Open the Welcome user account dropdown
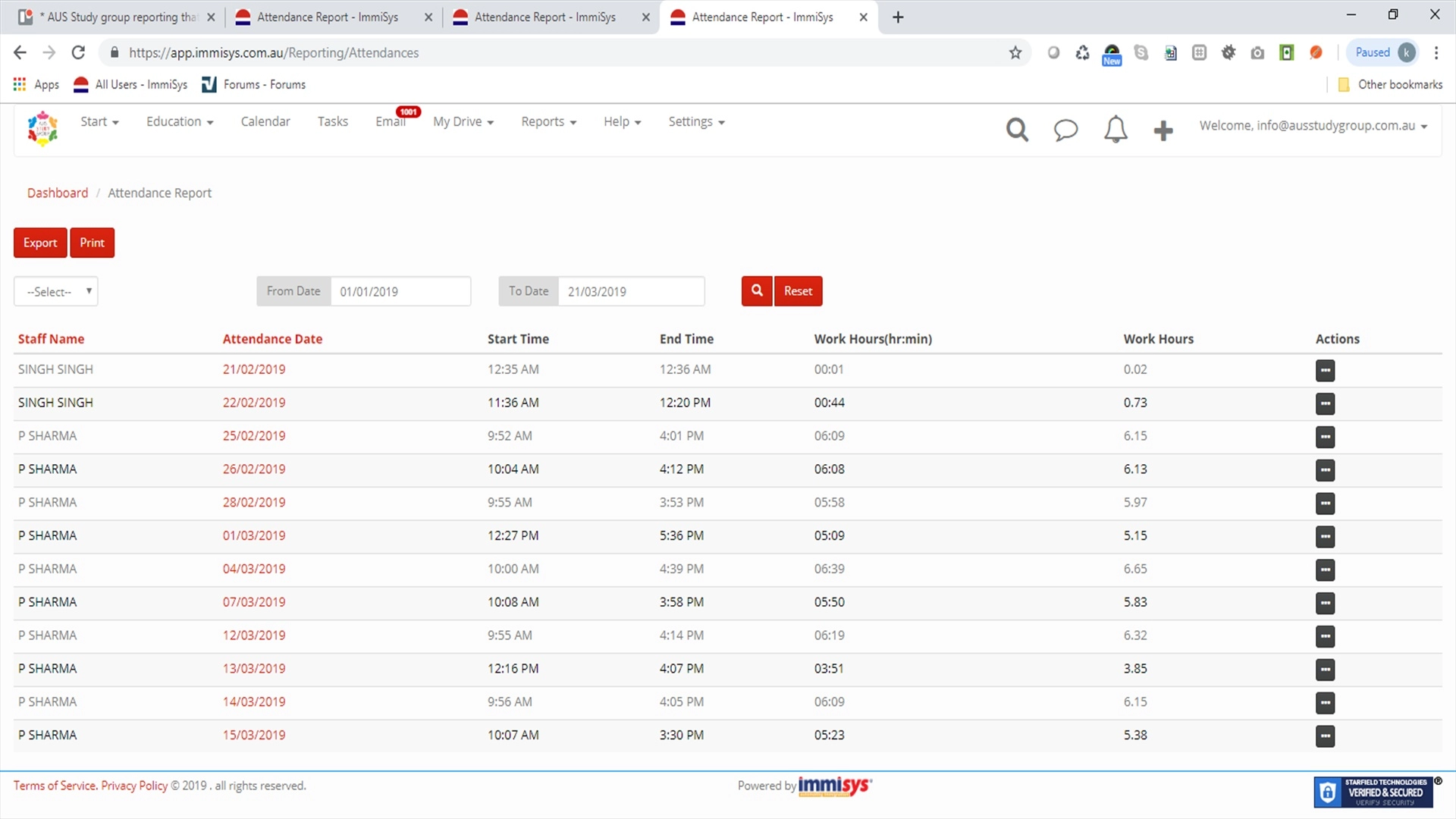Image resolution: width=1456 pixels, height=819 pixels. point(1313,126)
